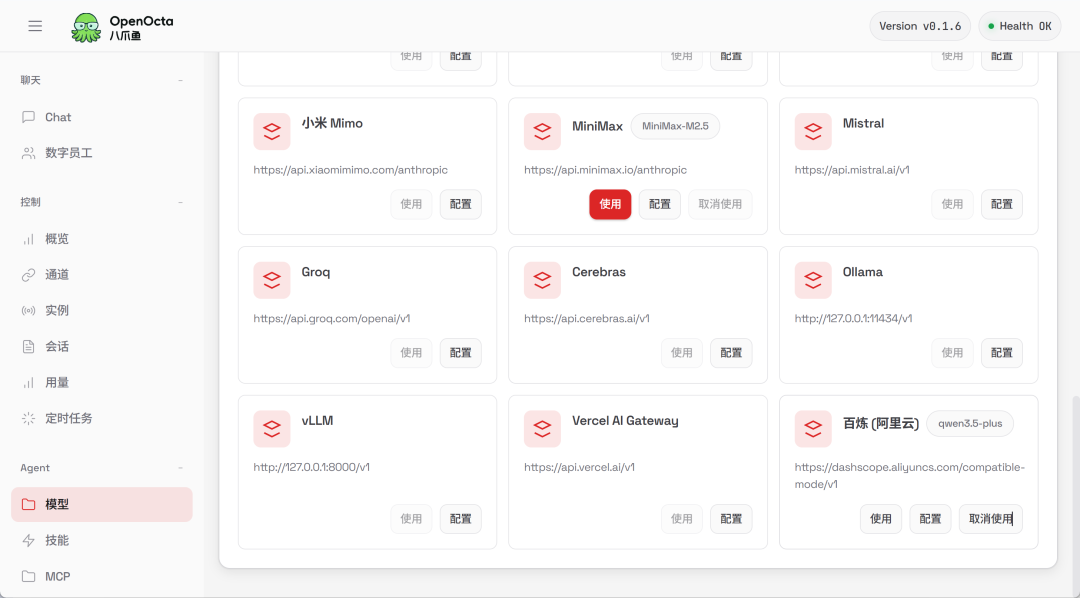Click the api.groq.com/openai/v1 URL text
Screen dimensions: 1080x598
(332, 318)
